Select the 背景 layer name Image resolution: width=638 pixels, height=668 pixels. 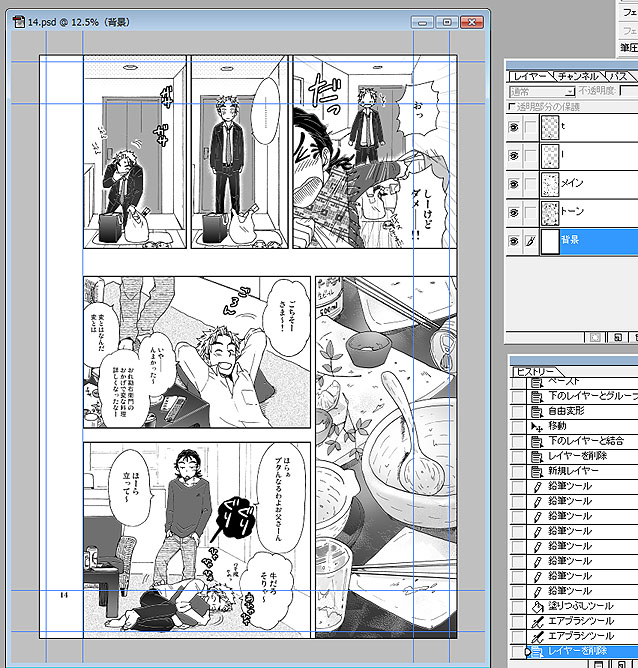(570, 240)
